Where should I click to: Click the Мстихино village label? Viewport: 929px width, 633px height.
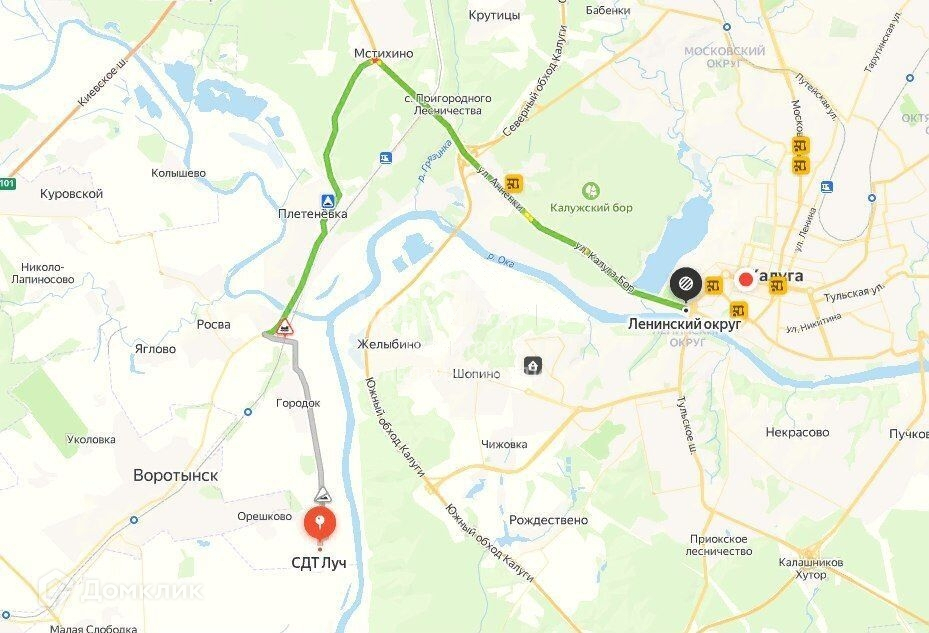[383, 53]
